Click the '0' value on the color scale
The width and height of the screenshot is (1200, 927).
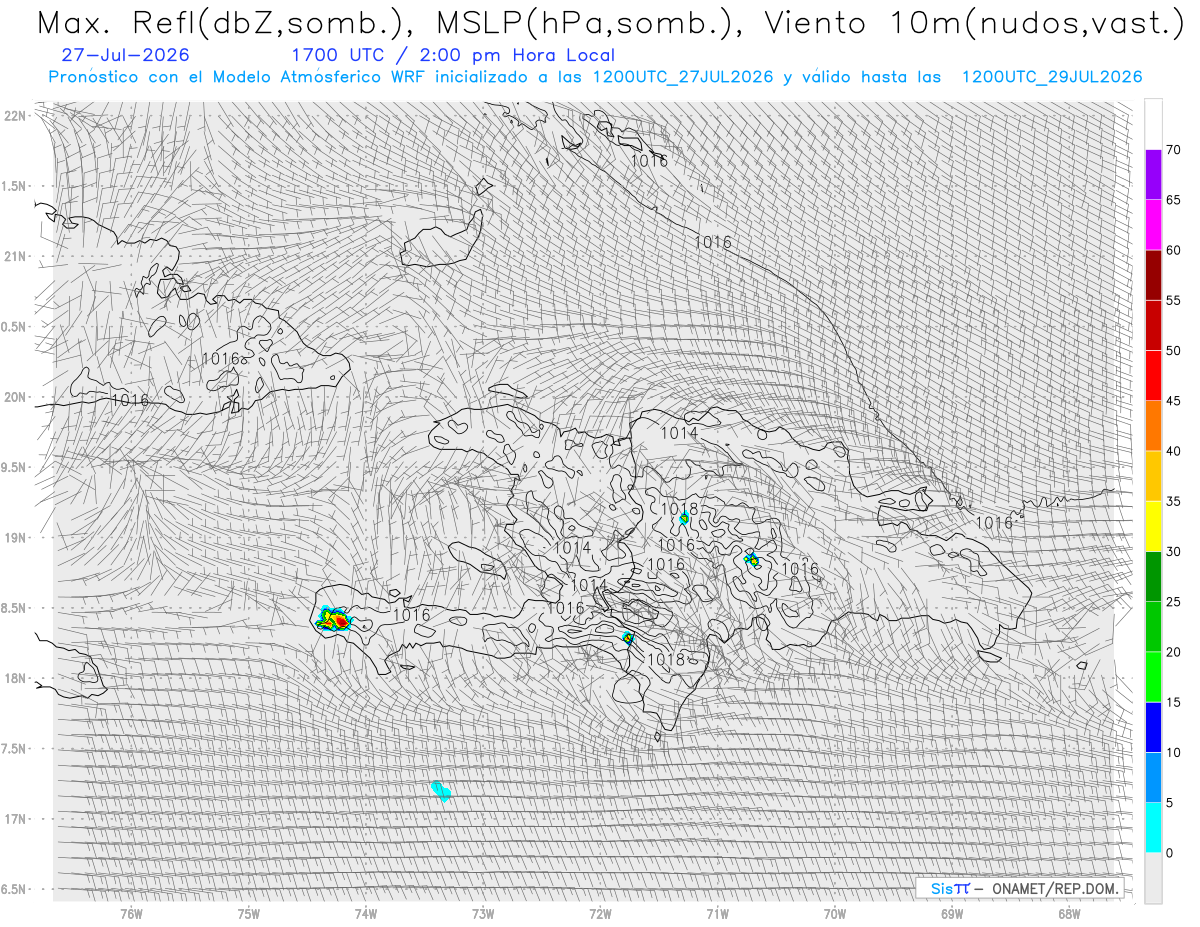[1169, 853]
